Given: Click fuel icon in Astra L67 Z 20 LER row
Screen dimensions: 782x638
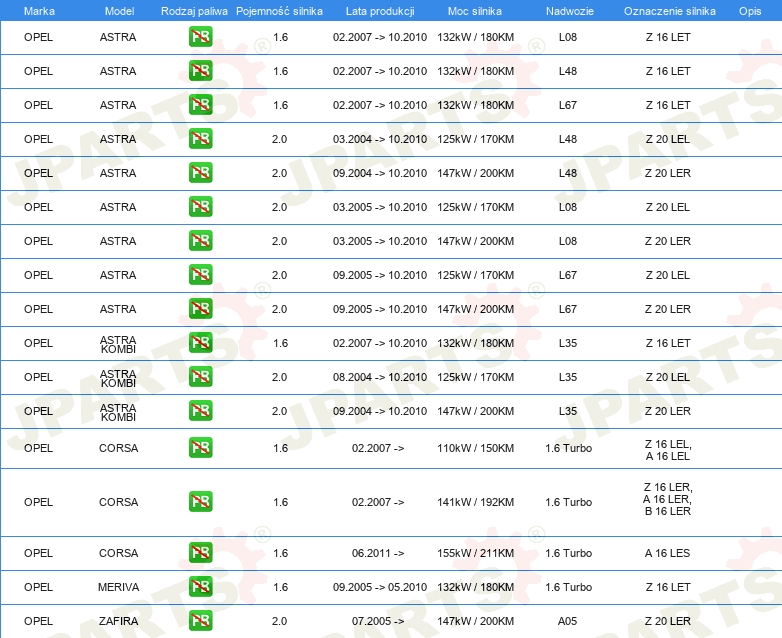Looking at the screenshot, I should pos(200,308).
